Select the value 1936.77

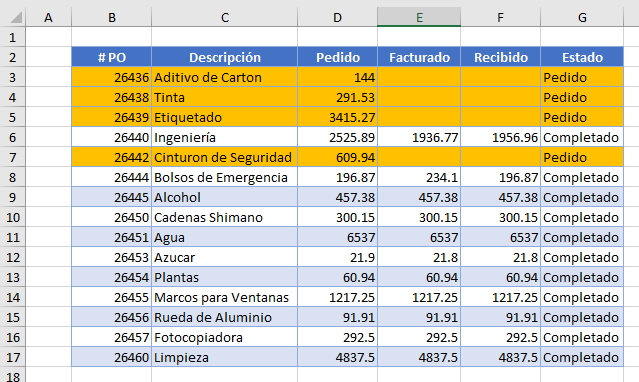tap(419, 137)
